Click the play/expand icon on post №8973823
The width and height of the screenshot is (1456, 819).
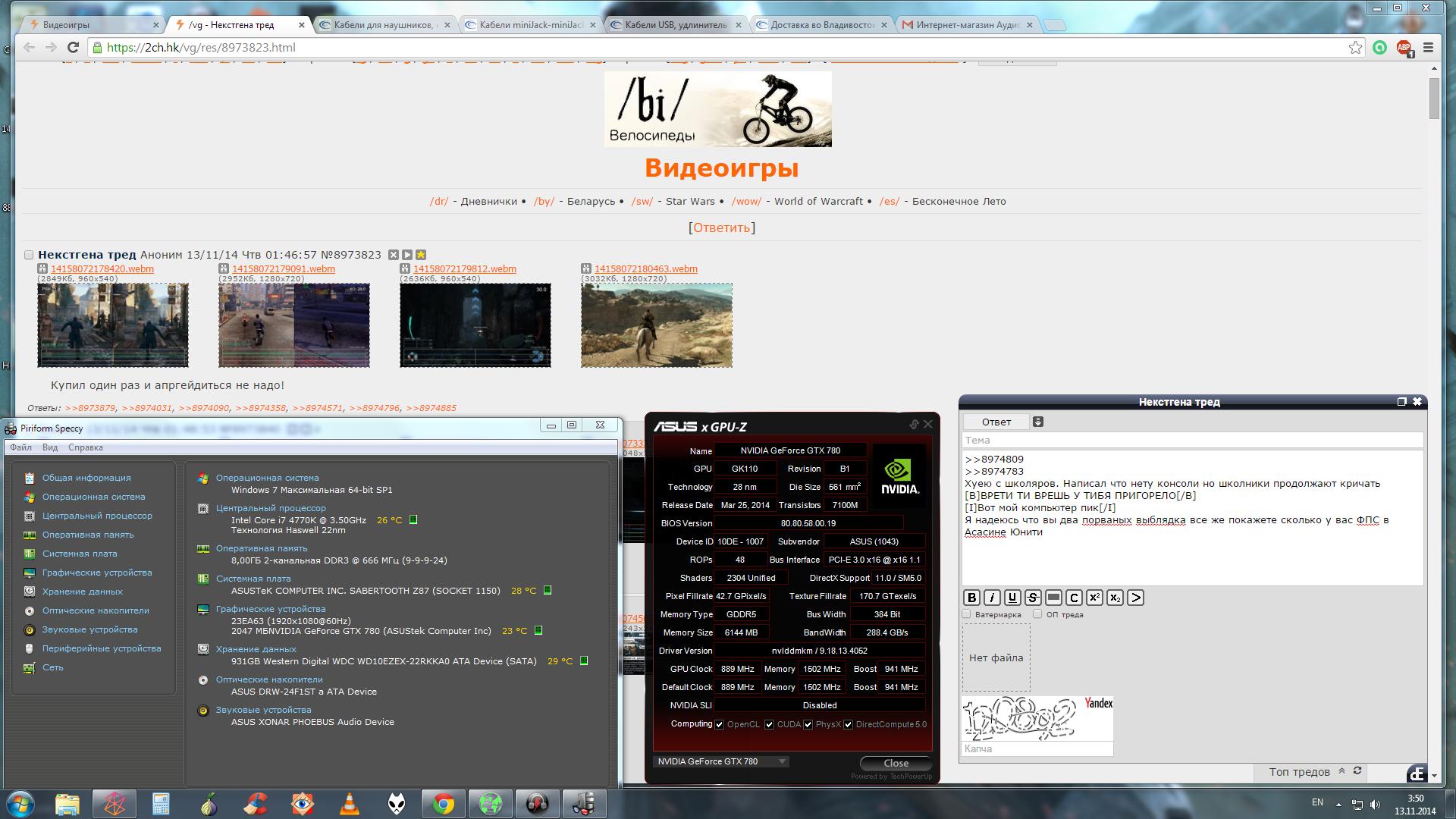coord(407,255)
